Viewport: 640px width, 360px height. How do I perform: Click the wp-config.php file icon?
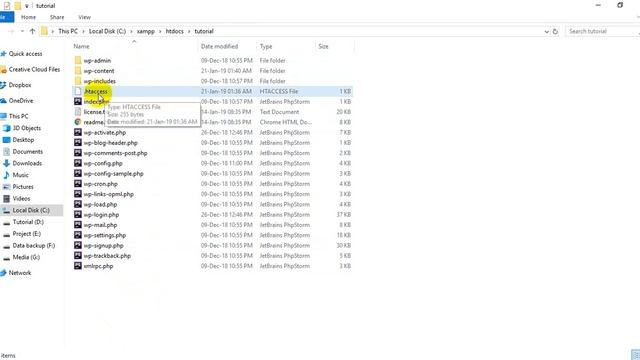point(78,163)
